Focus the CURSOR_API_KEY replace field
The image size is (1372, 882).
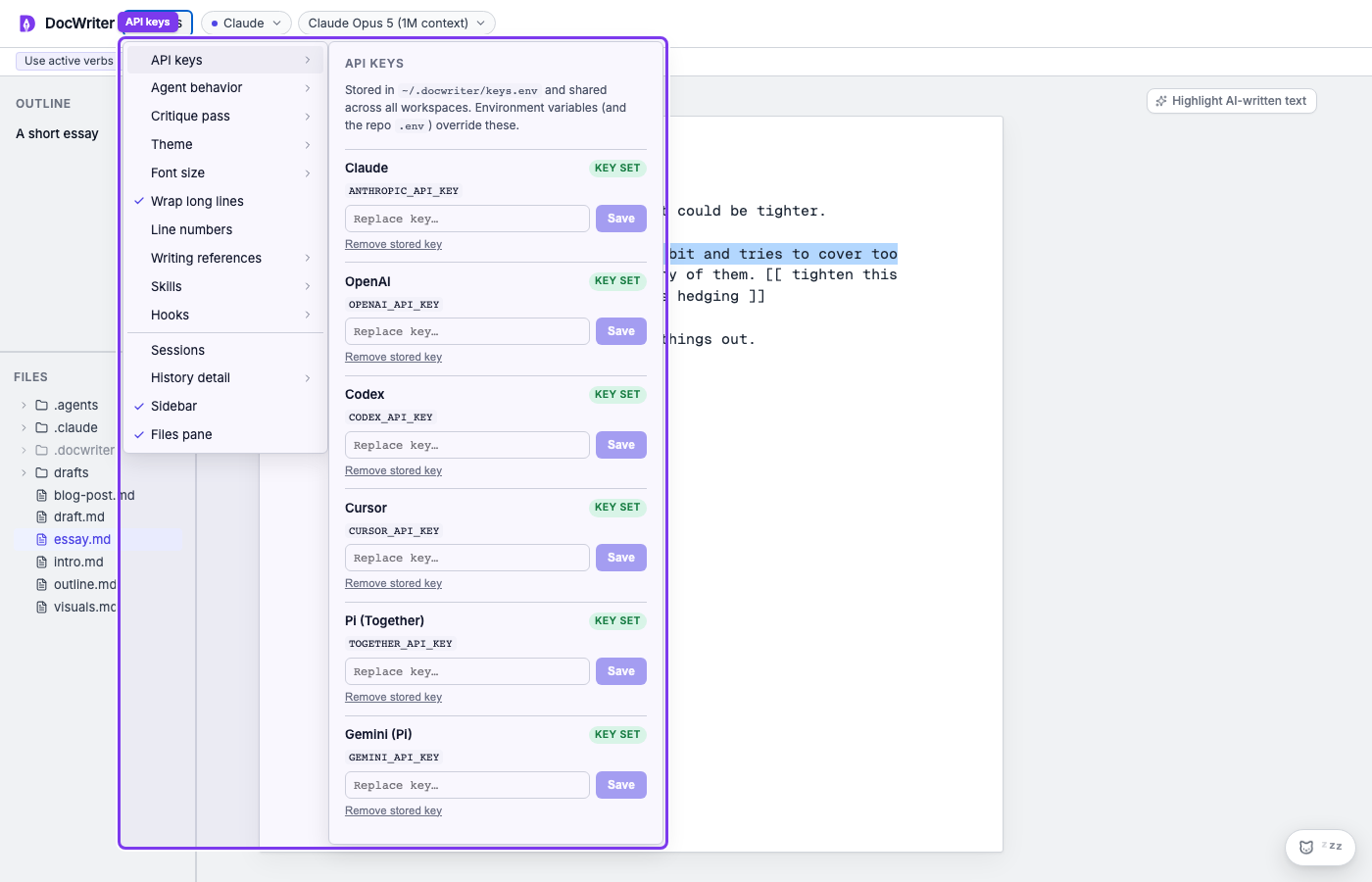tap(467, 558)
